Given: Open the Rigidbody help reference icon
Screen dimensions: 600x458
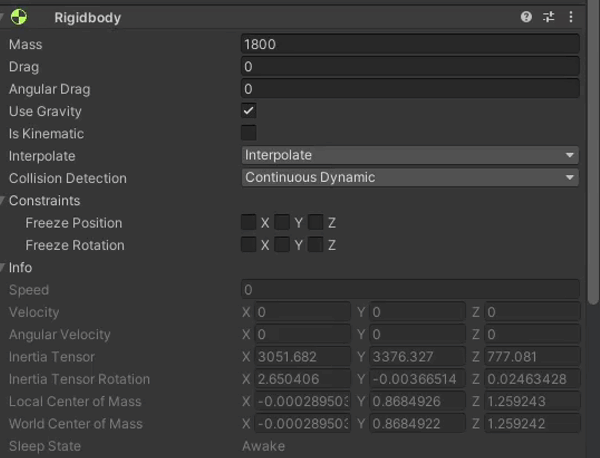Looking at the screenshot, I should tap(526, 17).
